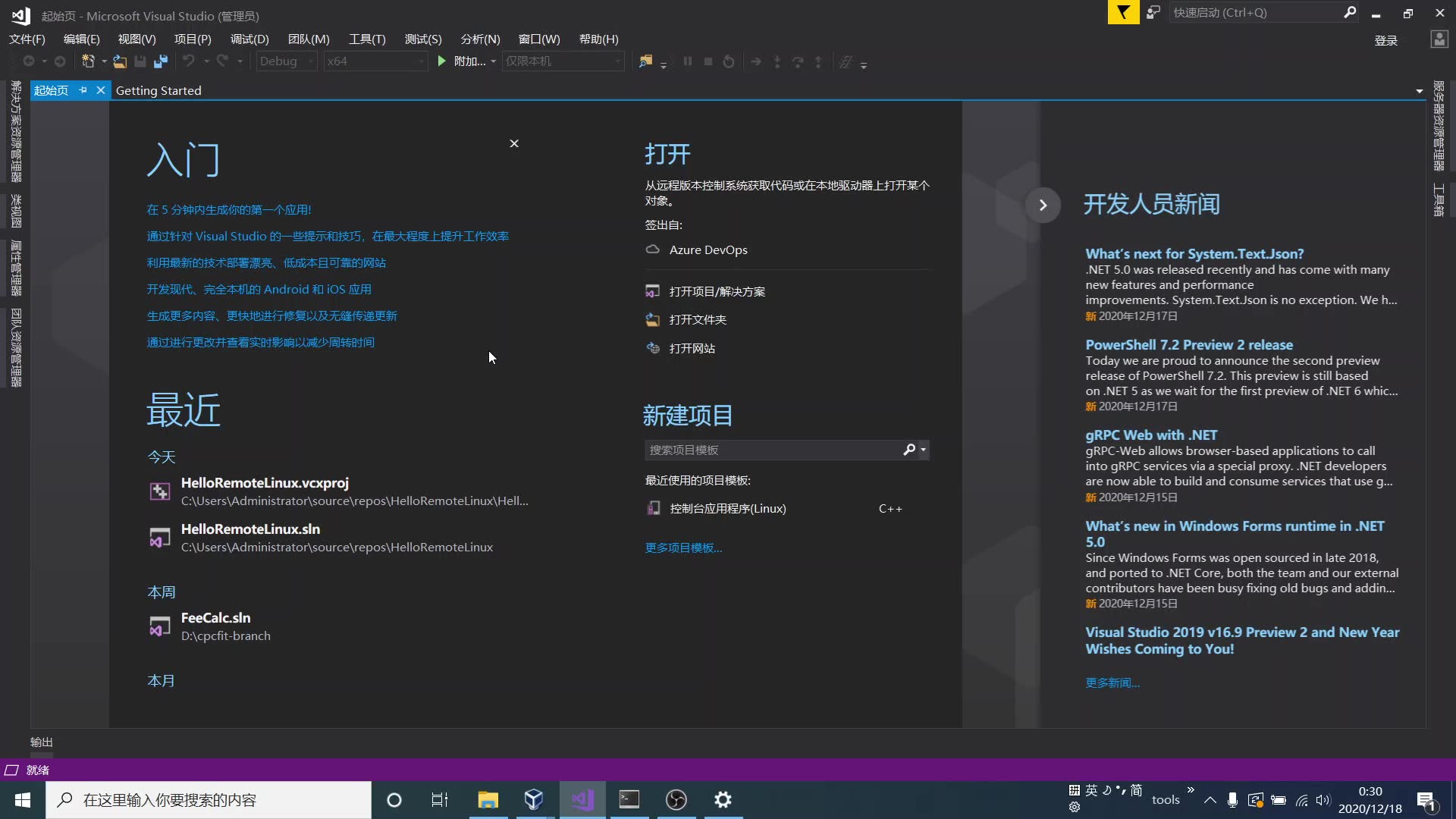Open the 工具(T) menu
Image resolution: width=1456 pixels, height=819 pixels.
pyautogui.click(x=367, y=39)
